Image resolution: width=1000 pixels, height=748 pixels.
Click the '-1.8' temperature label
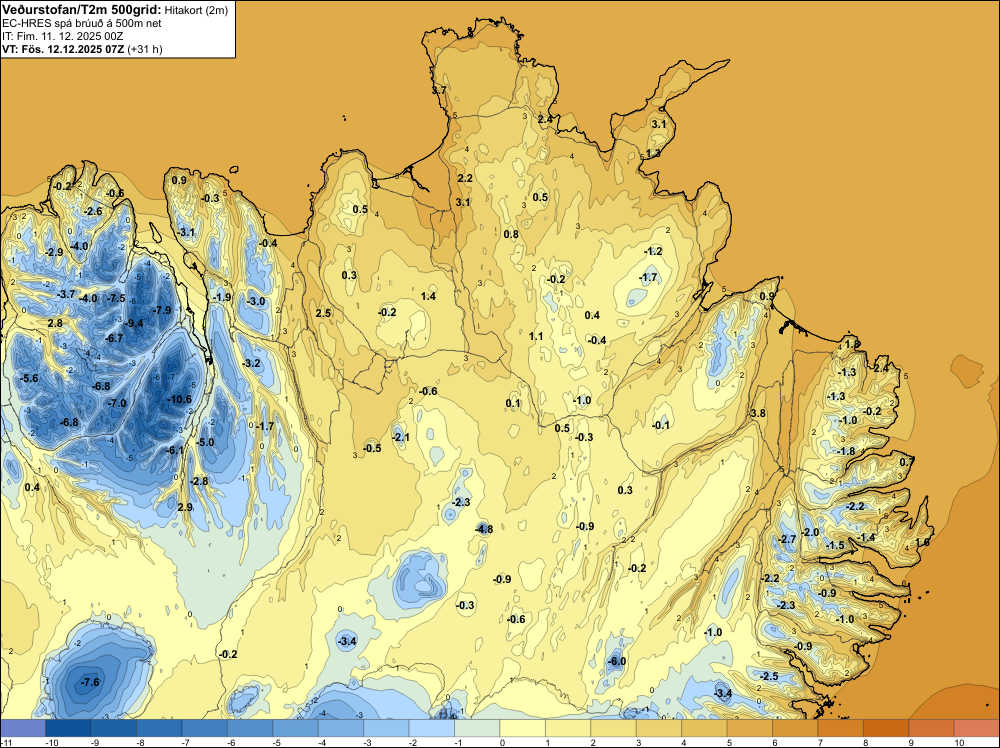point(845,451)
